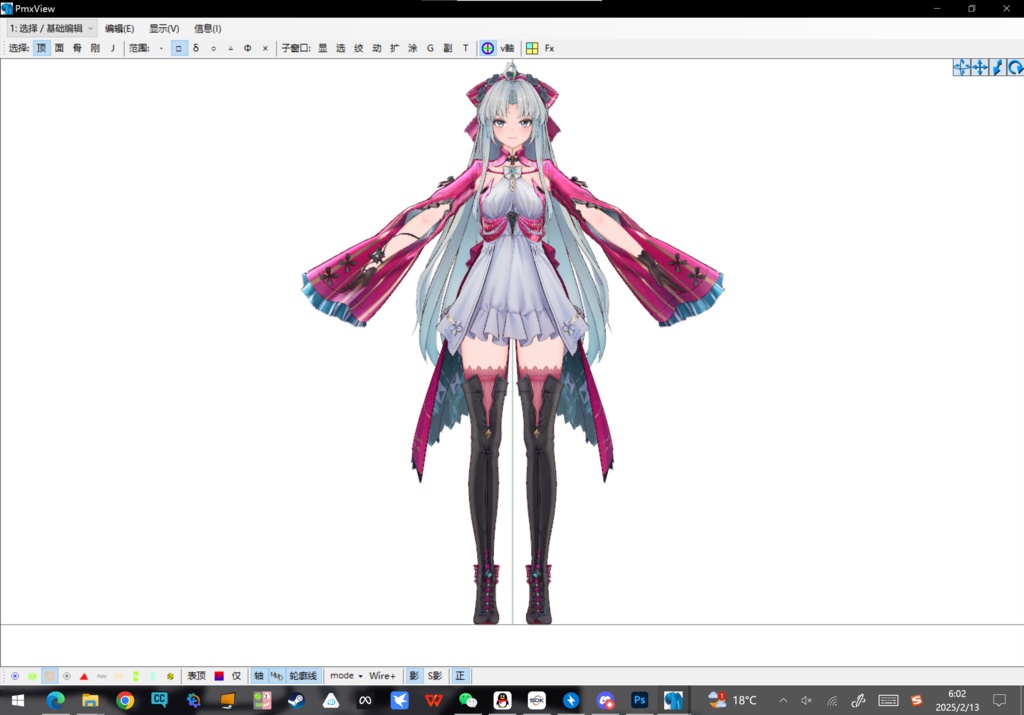This screenshot has width=1024, height=715.
Task: Open the 1:选择/基础编辑 mode dropdown
Action: coord(50,28)
